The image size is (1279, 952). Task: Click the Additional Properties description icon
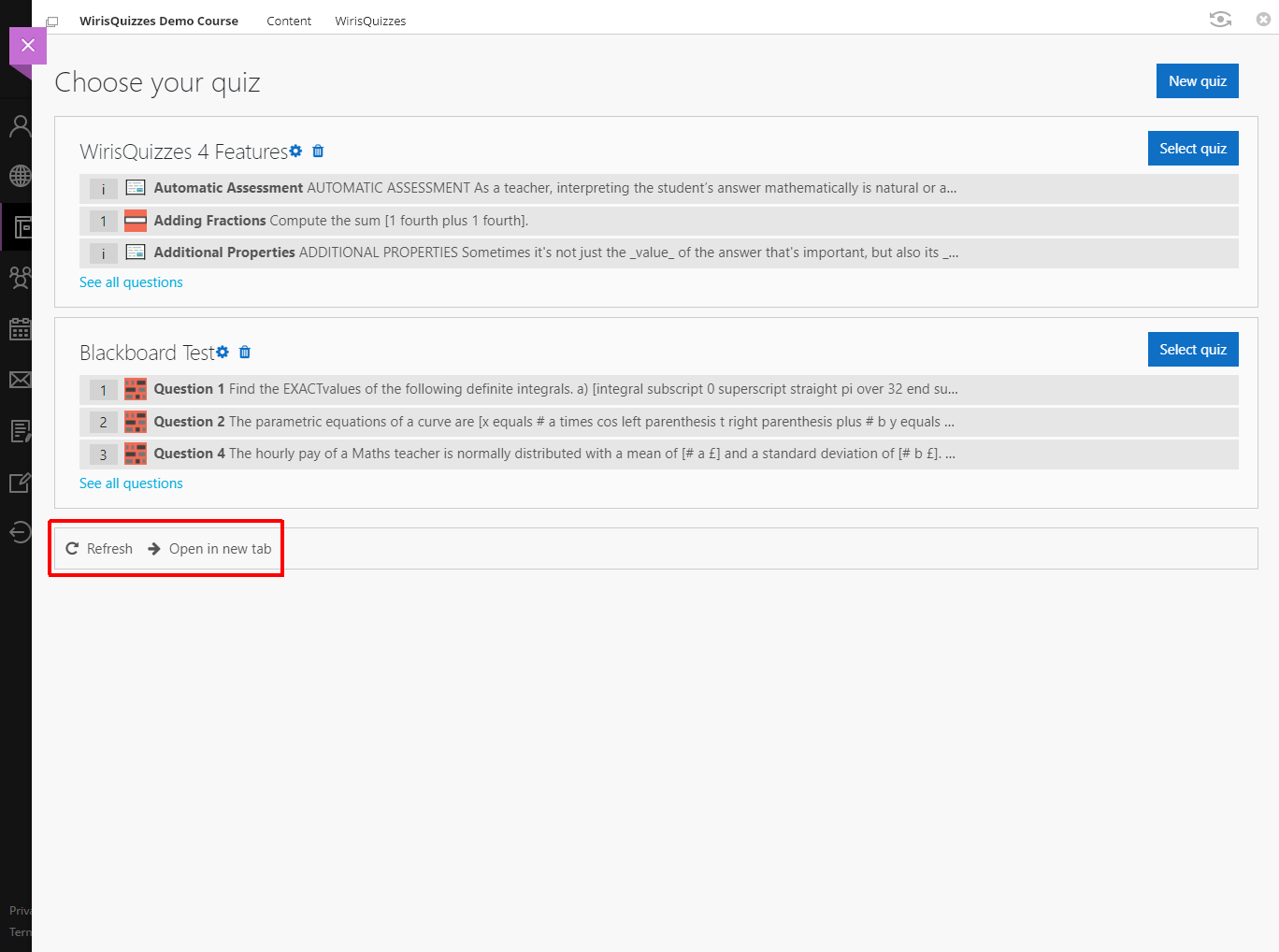pyautogui.click(x=136, y=252)
